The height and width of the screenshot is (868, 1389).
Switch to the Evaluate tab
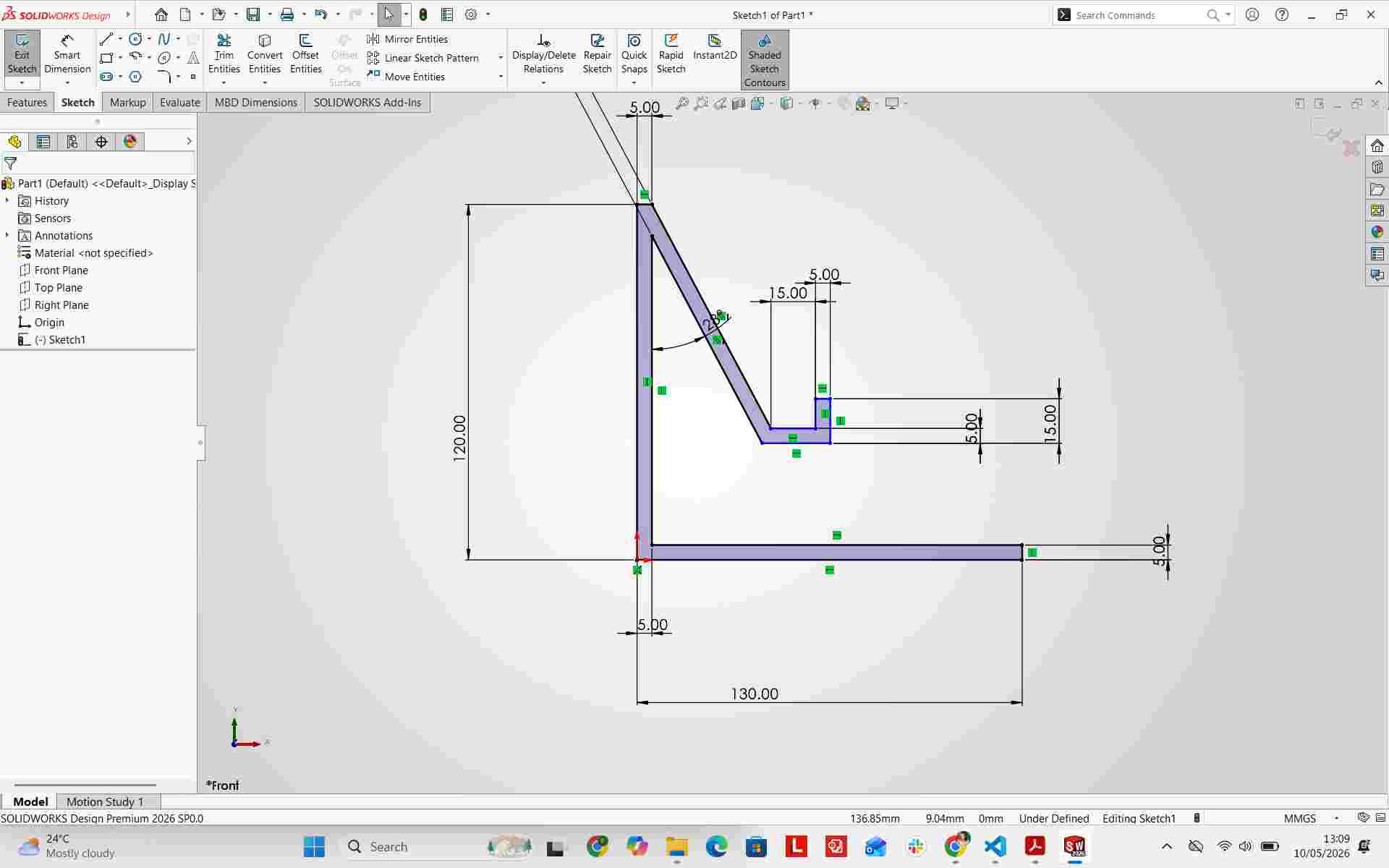click(179, 103)
